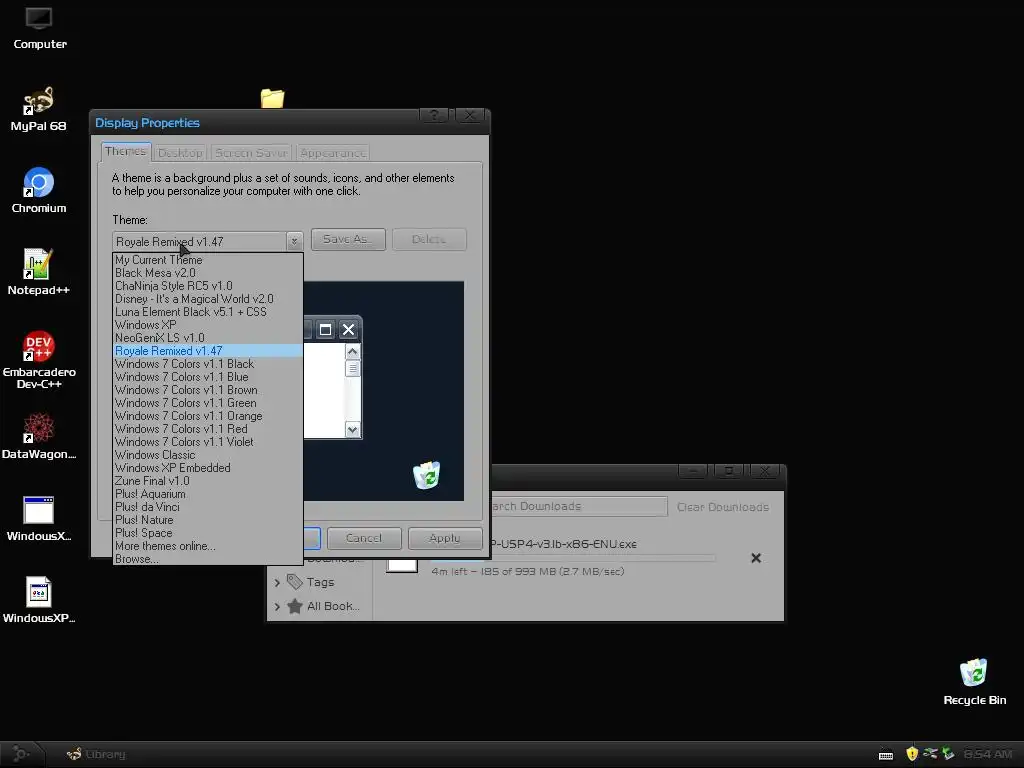
Task: Click the keyboard icon in system tray
Action: coord(886,755)
